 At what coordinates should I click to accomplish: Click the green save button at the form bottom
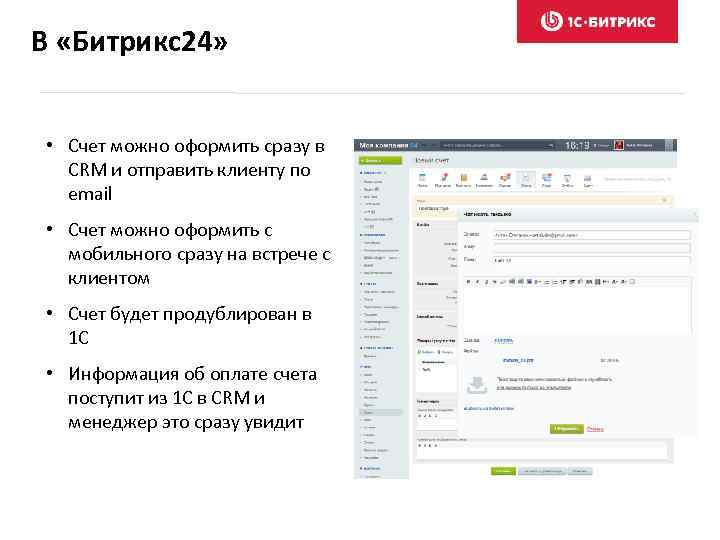pyautogui.click(x=503, y=471)
